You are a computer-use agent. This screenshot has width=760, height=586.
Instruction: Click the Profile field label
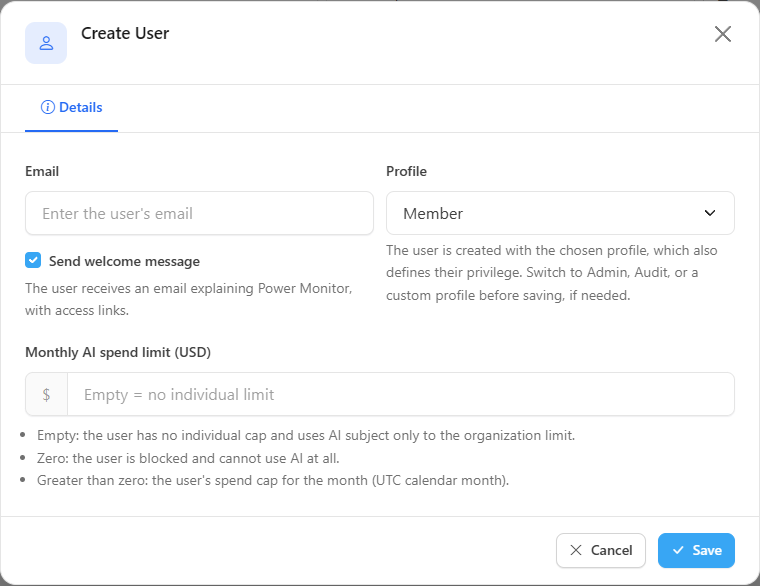[406, 171]
